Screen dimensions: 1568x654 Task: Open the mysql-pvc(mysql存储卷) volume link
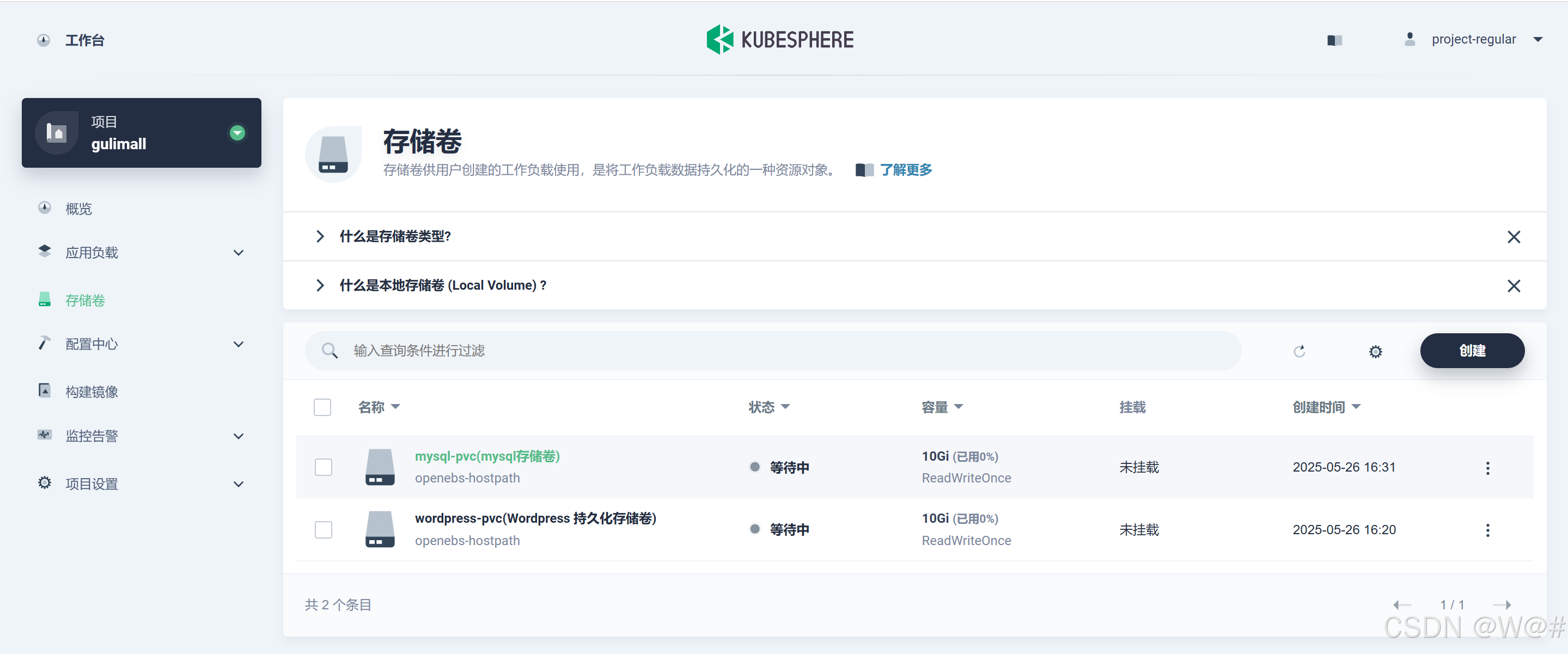click(487, 456)
